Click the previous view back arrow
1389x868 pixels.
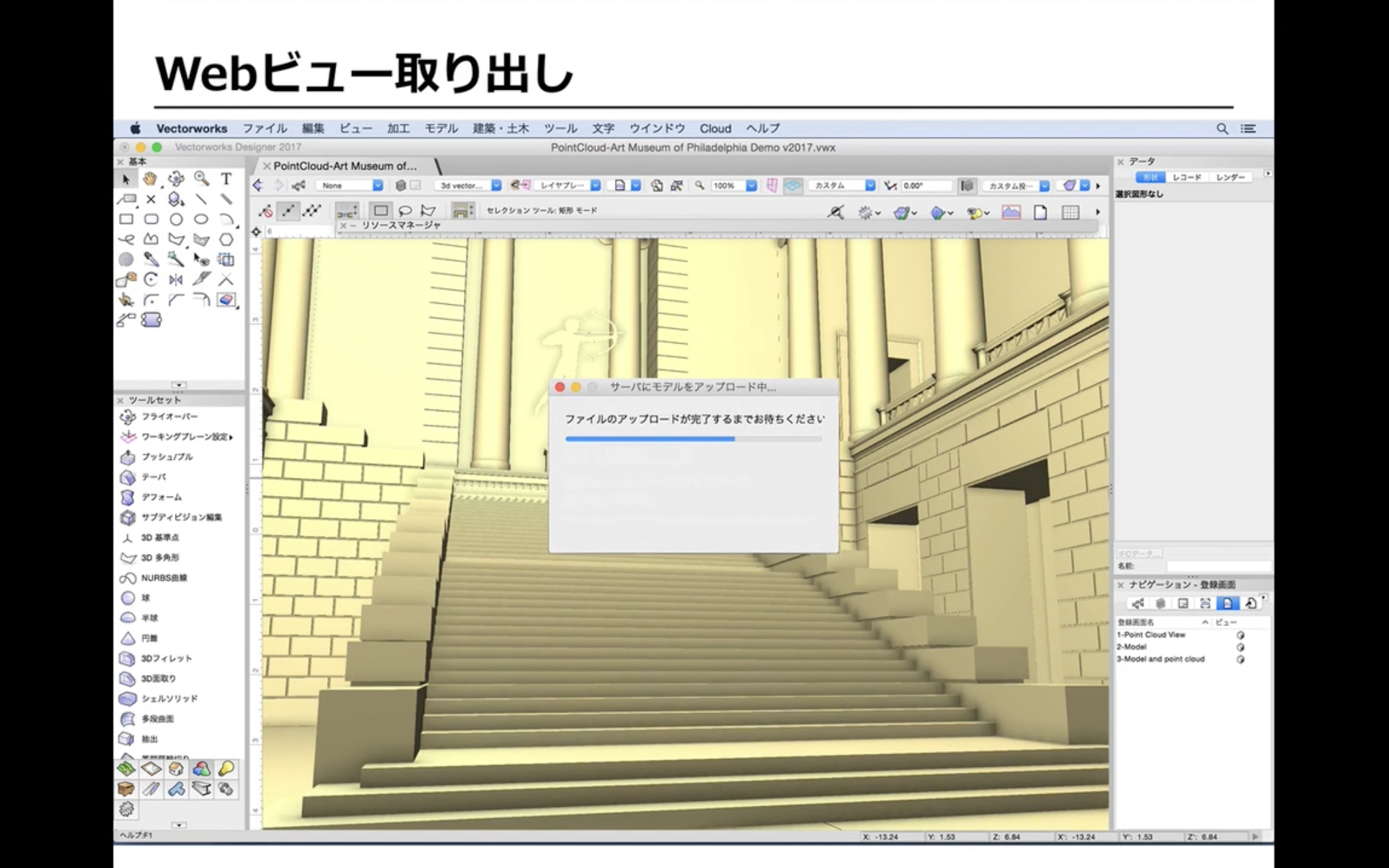pos(258,185)
